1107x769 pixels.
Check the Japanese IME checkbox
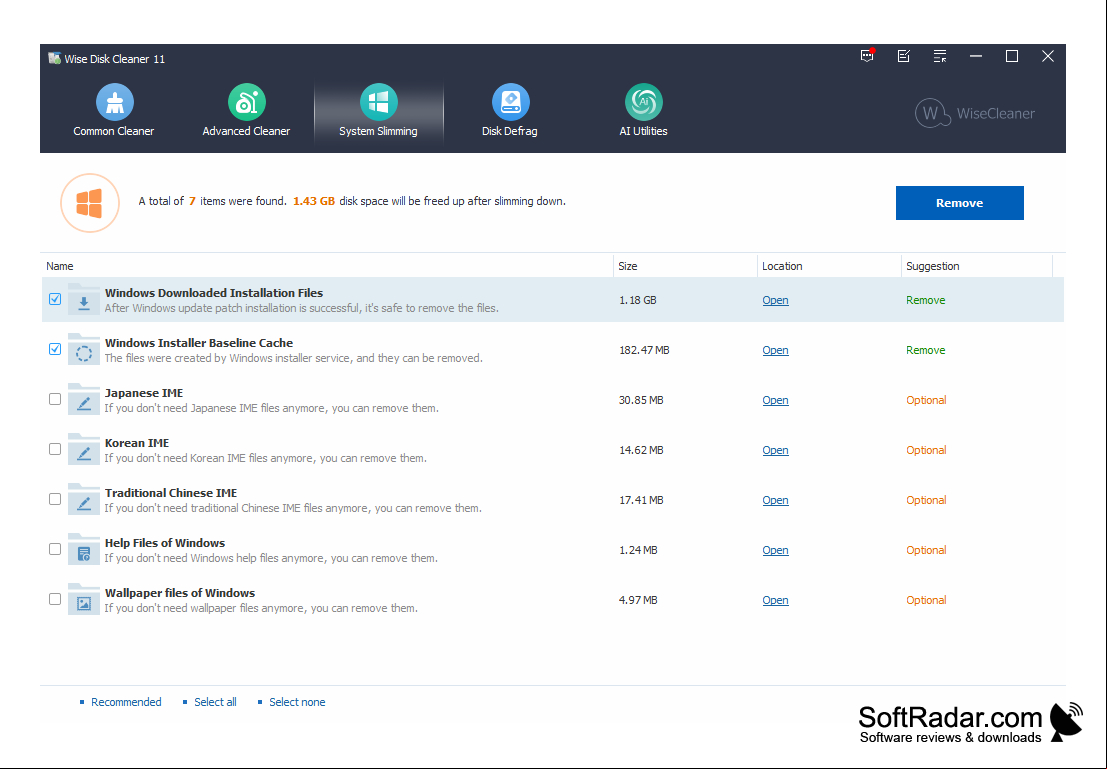[55, 399]
